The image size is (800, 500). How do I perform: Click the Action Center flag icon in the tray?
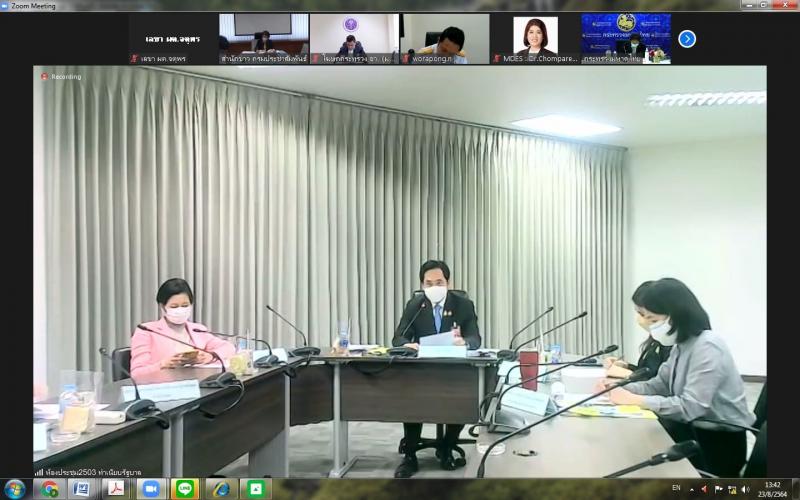tap(718, 490)
